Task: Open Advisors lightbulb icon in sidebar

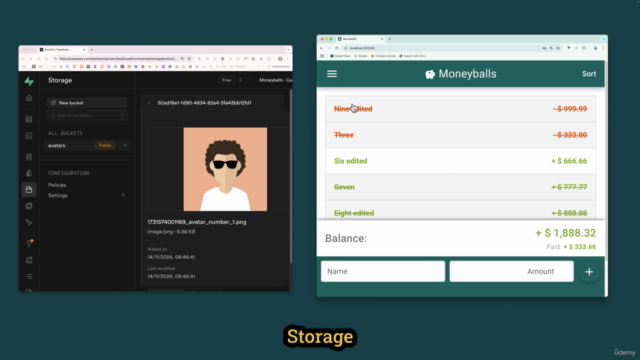Action: pyautogui.click(x=29, y=243)
